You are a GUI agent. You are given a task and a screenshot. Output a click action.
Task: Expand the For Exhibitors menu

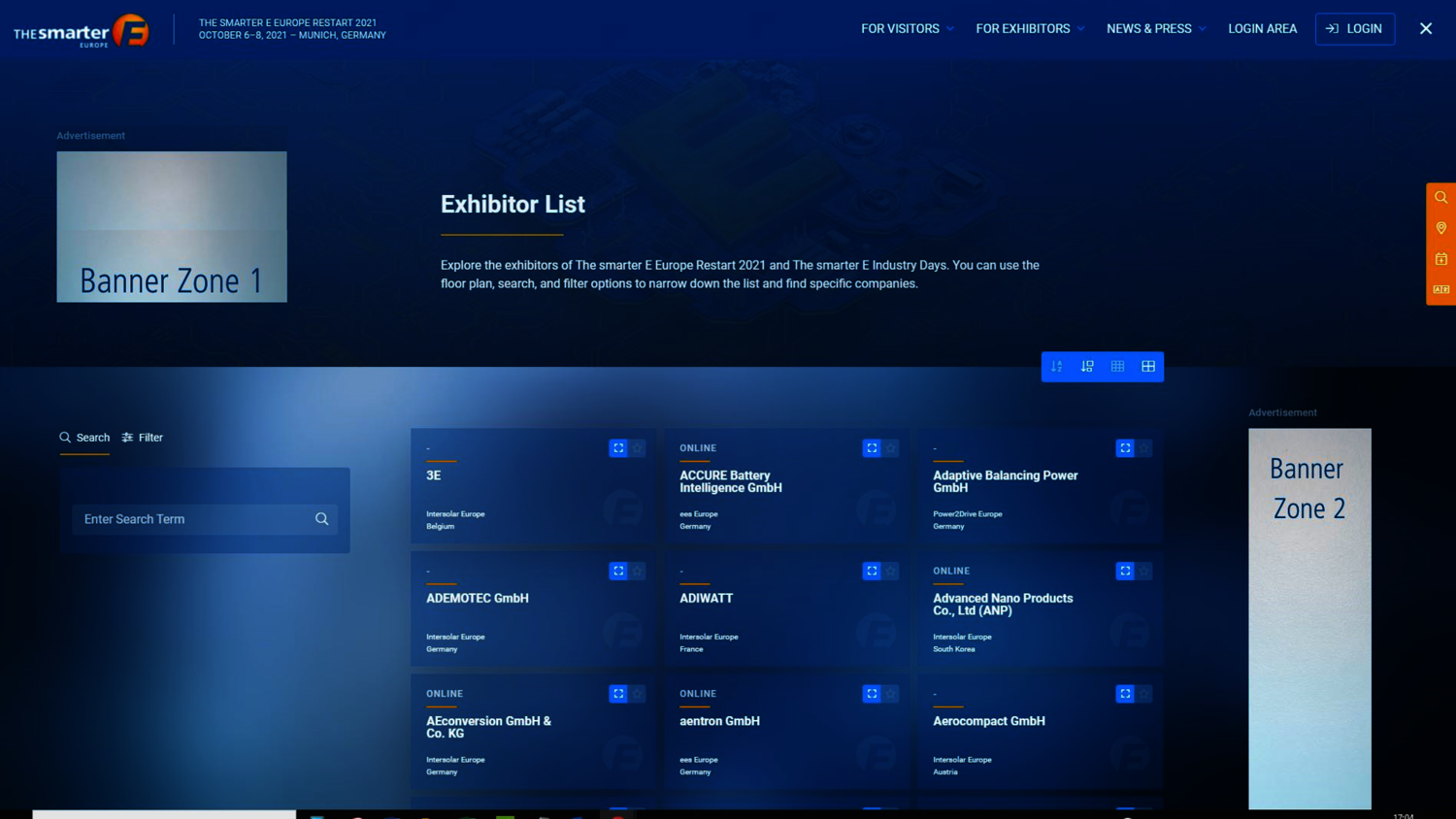(1030, 29)
